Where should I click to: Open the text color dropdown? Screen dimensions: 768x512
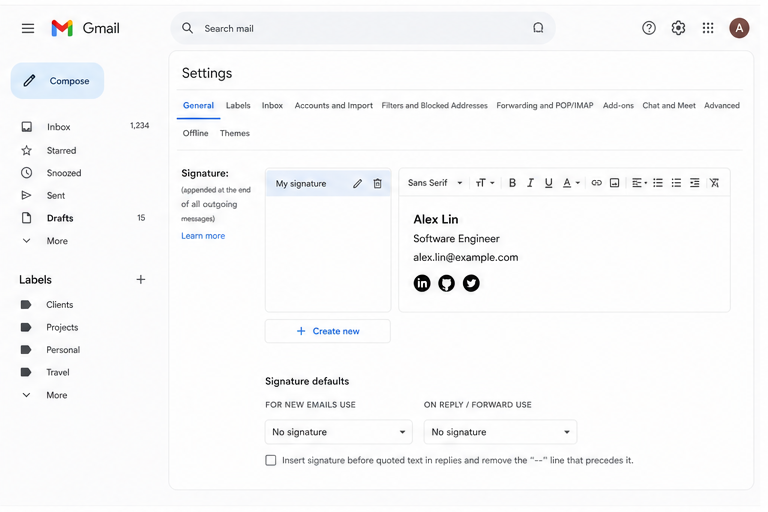pyautogui.click(x=571, y=183)
